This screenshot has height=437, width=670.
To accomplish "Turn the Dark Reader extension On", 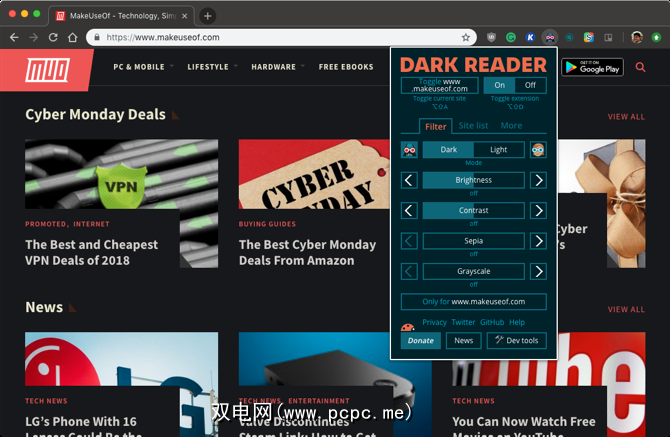I will pyautogui.click(x=499, y=85).
